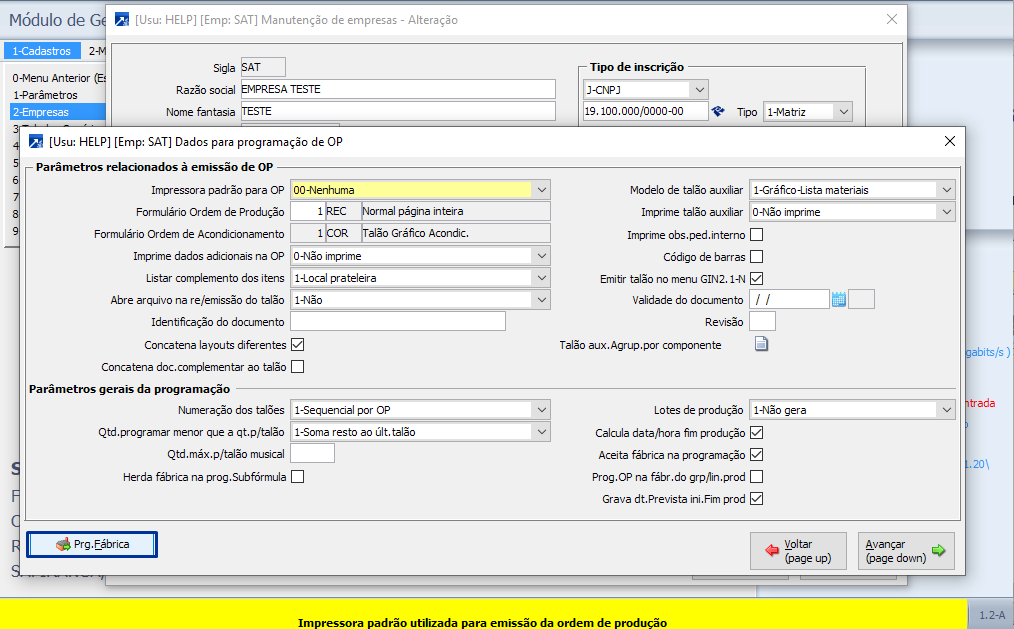Enable the Código de barras checkbox
The width and height of the screenshot is (1014, 629).
[757, 257]
